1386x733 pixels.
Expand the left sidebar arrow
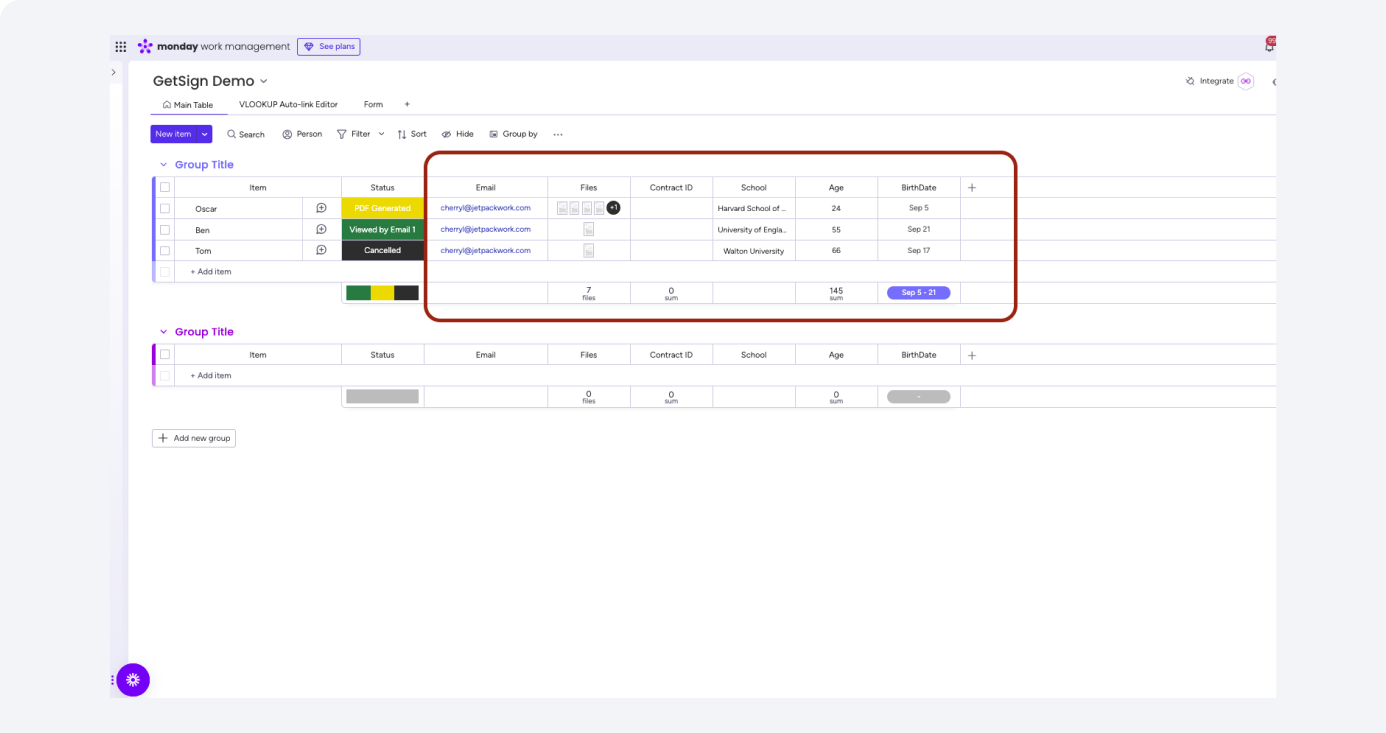point(113,72)
